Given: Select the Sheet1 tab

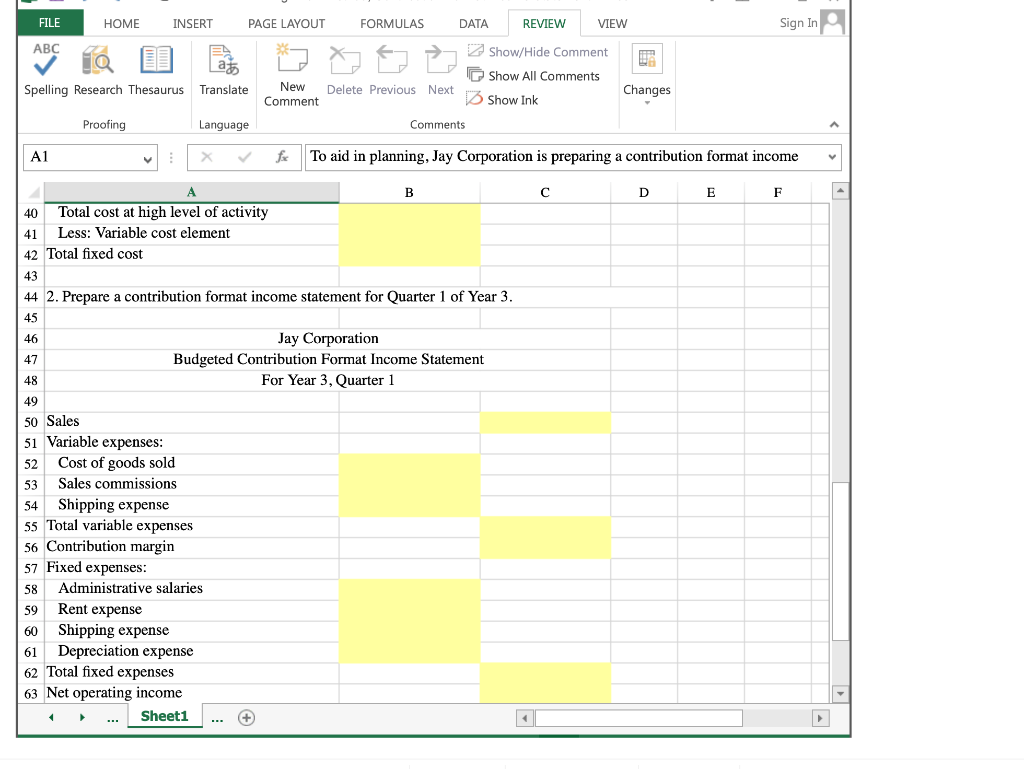Looking at the screenshot, I should coord(164,716).
